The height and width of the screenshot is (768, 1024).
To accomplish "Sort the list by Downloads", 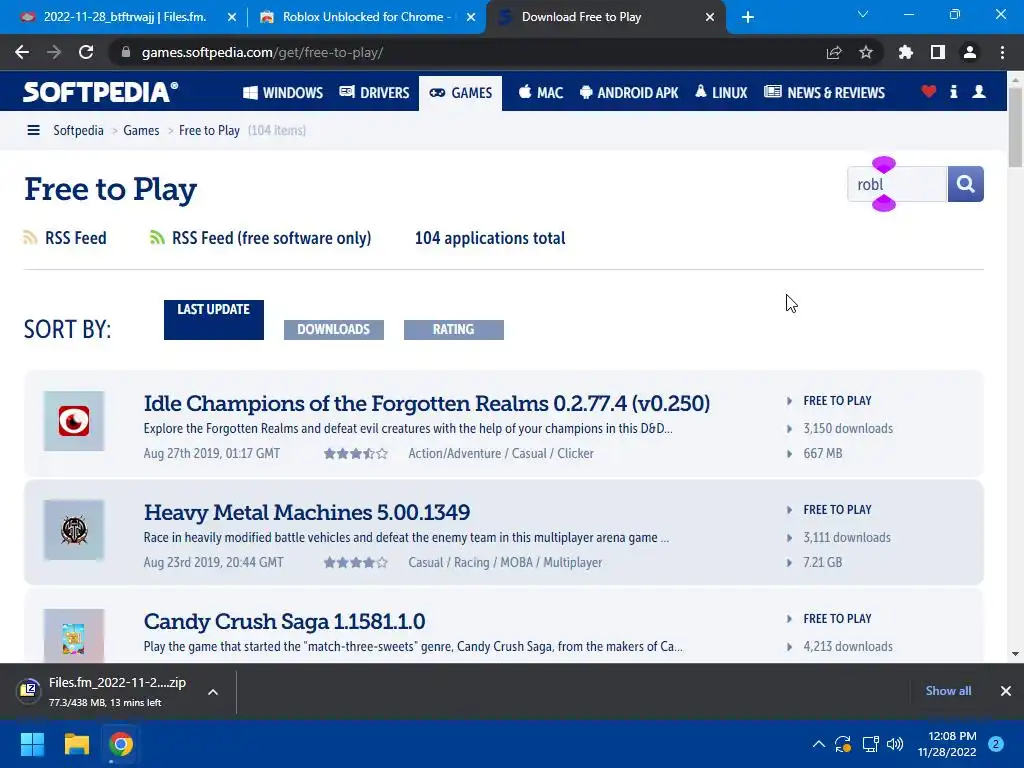I will (x=334, y=330).
